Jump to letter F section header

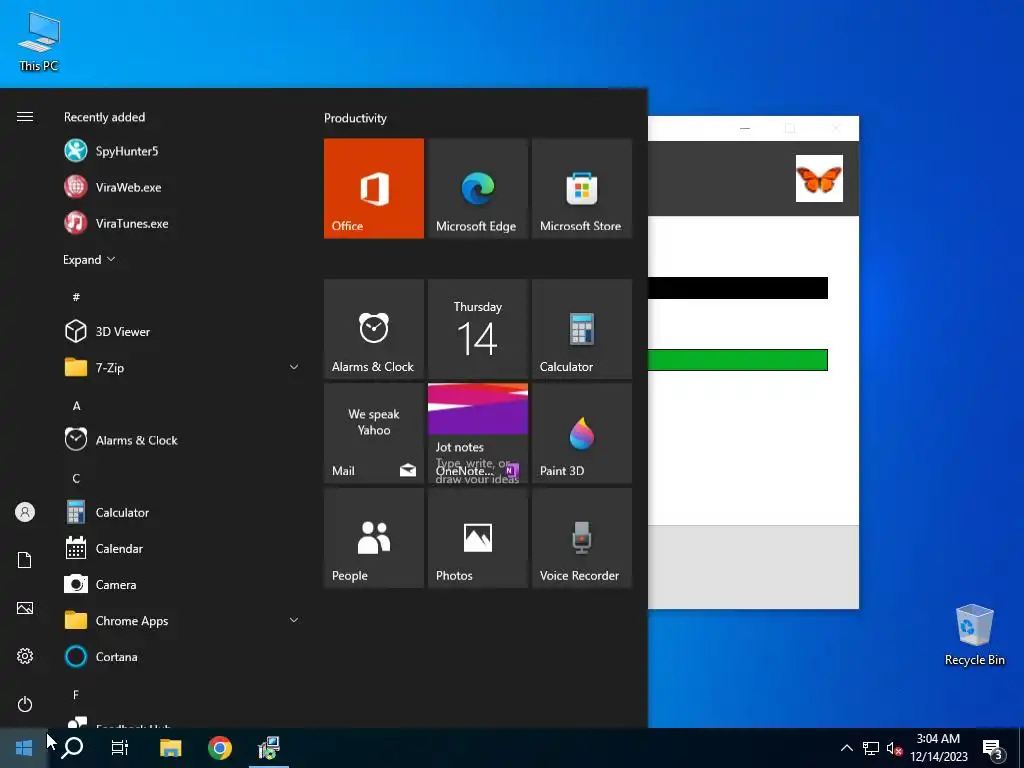(x=76, y=695)
